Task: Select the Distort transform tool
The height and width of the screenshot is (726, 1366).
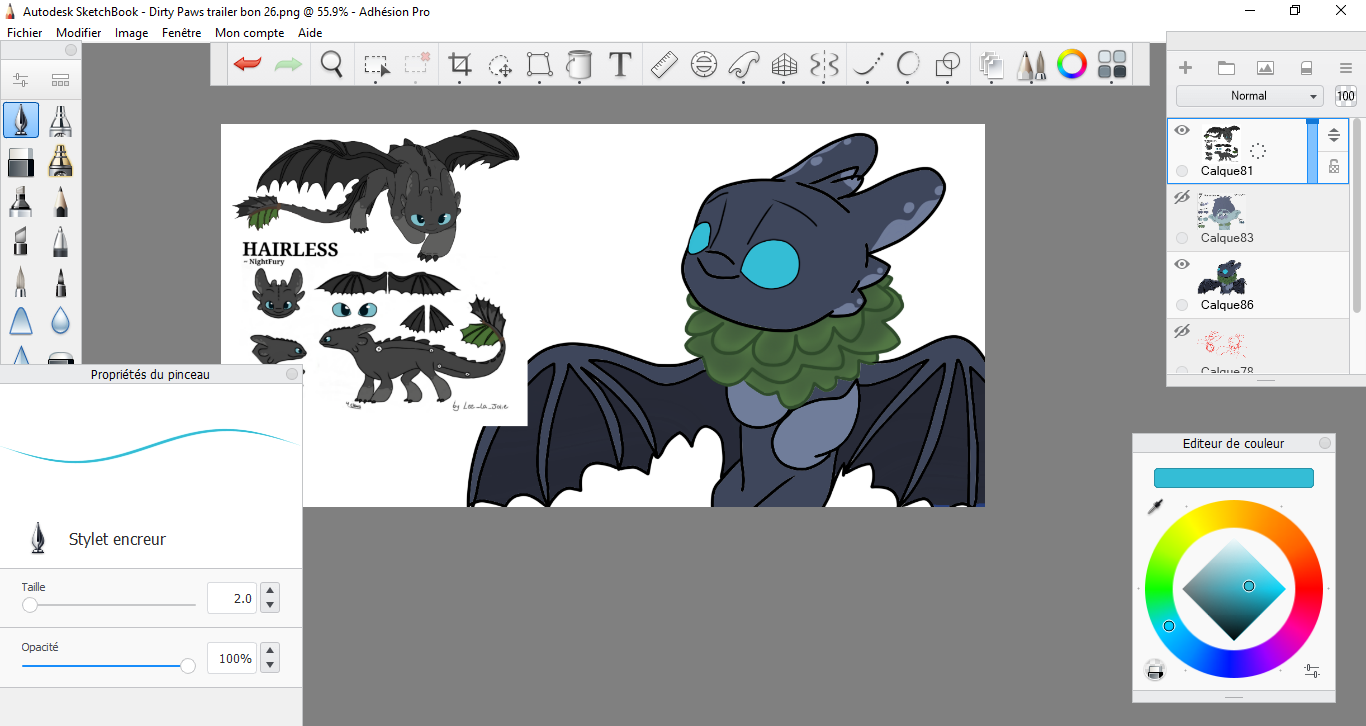Action: 539,65
